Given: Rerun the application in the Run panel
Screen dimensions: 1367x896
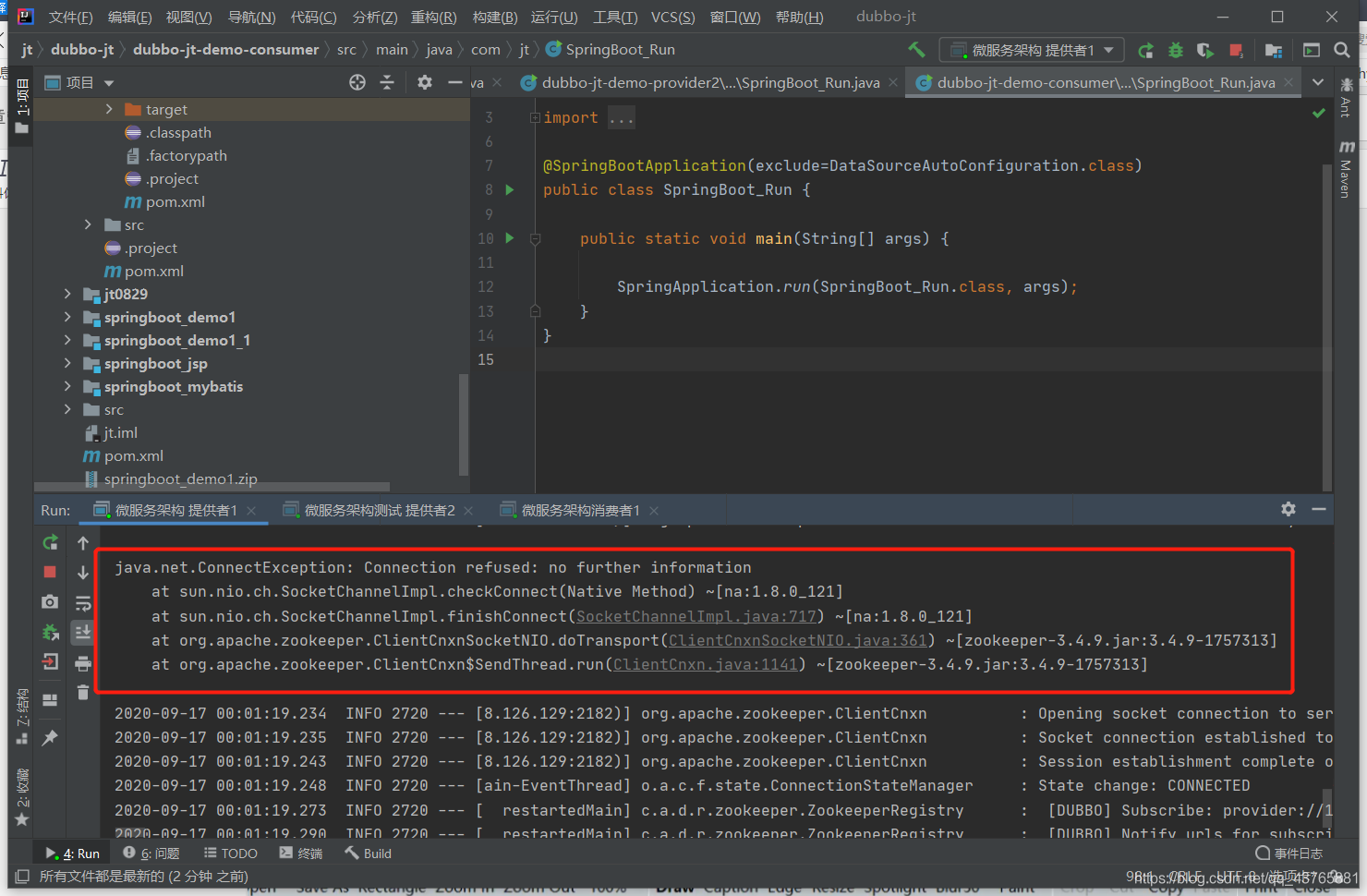Looking at the screenshot, I should pos(50,542).
